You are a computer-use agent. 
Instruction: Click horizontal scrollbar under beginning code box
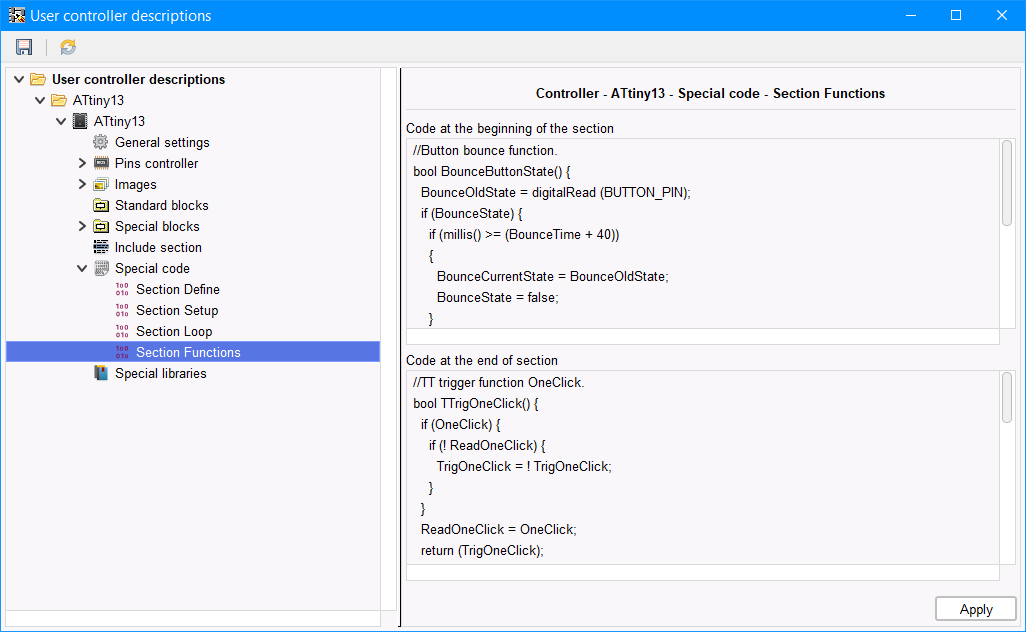click(703, 336)
